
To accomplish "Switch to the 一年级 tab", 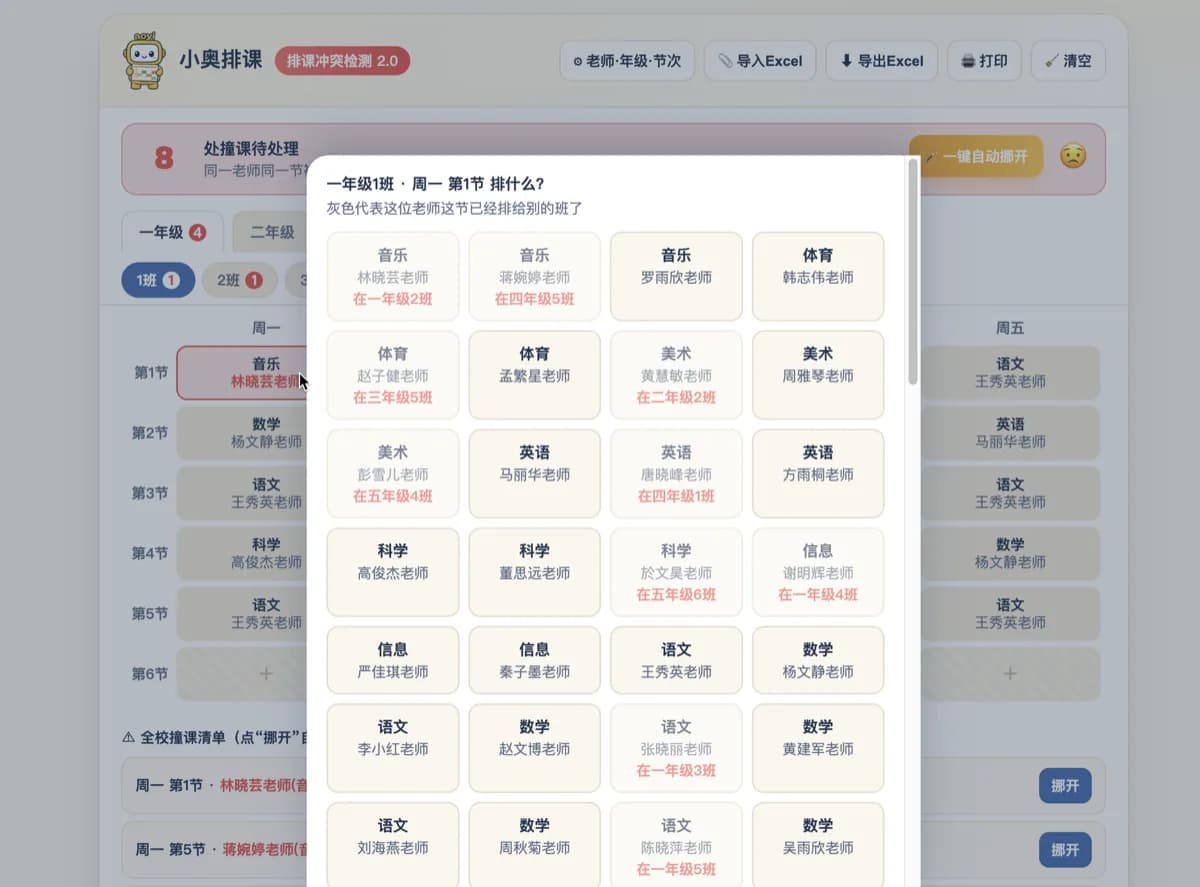I will (x=172, y=232).
